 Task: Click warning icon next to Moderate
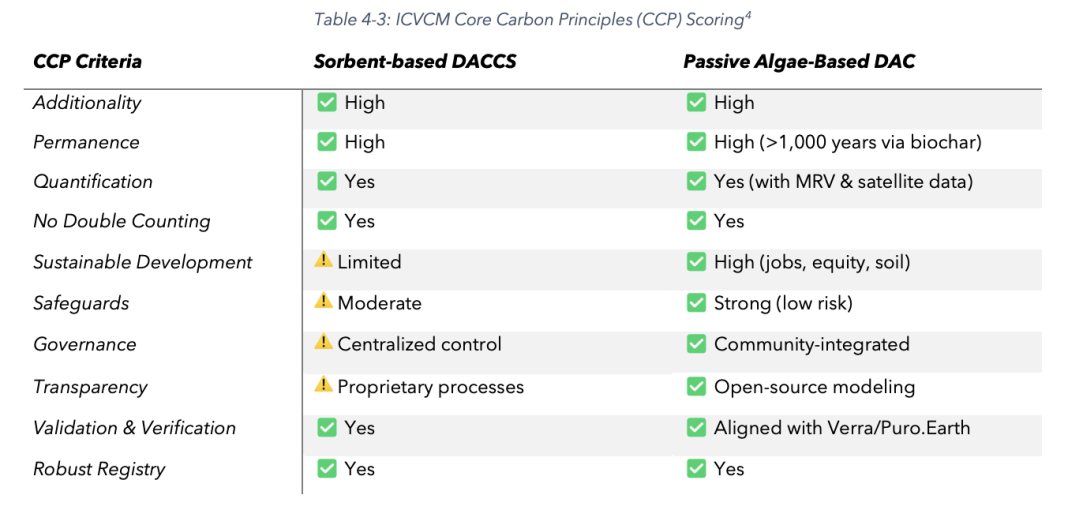(x=323, y=302)
